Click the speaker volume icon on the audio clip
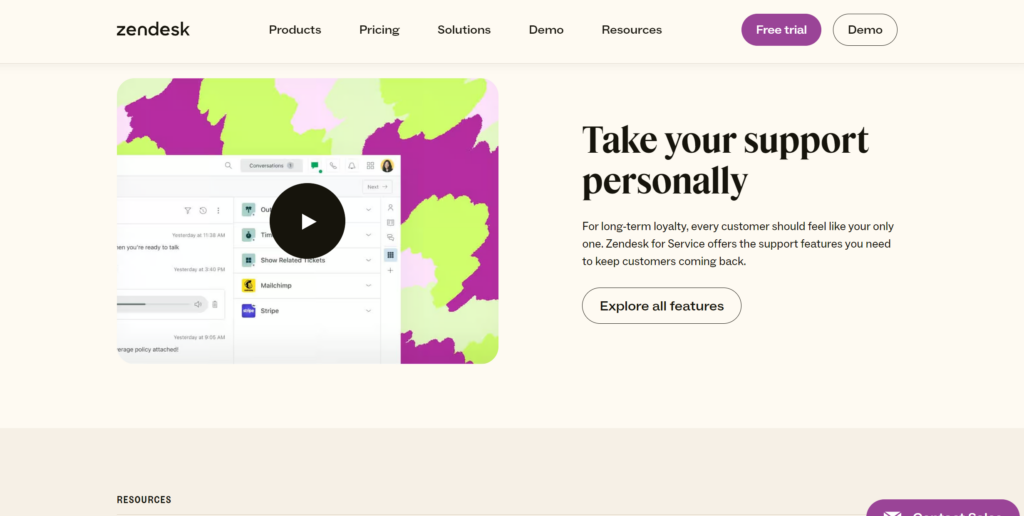This screenshot has width=1024, height=516. click(x=198, y=304)
